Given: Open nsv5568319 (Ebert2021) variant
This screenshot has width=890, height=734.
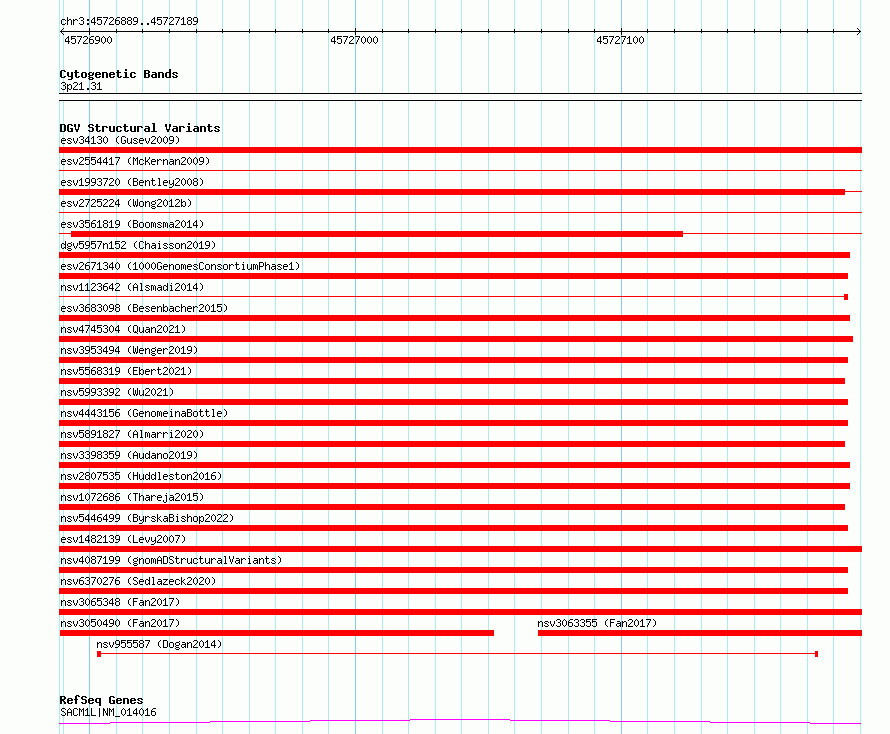Looking at the screenshot, I should pyautogui.click(x=126, y=371).
